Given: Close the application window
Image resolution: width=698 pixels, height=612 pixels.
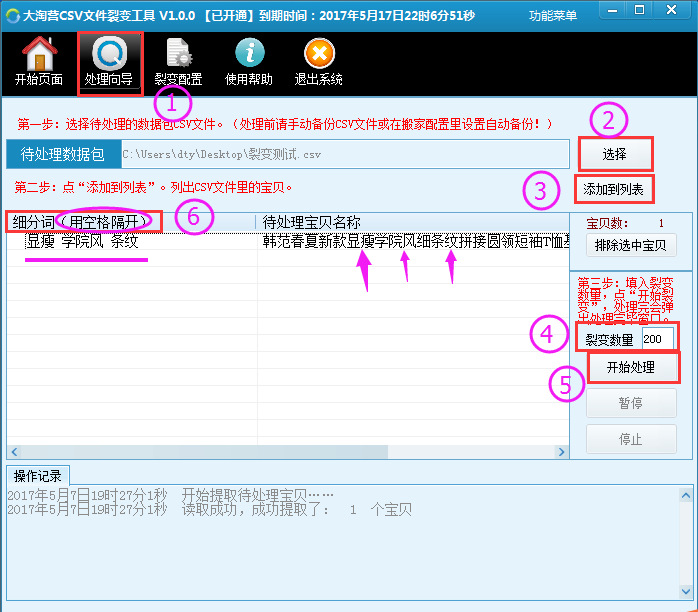Looking at the screenshot, I should (x=672, y=11).
